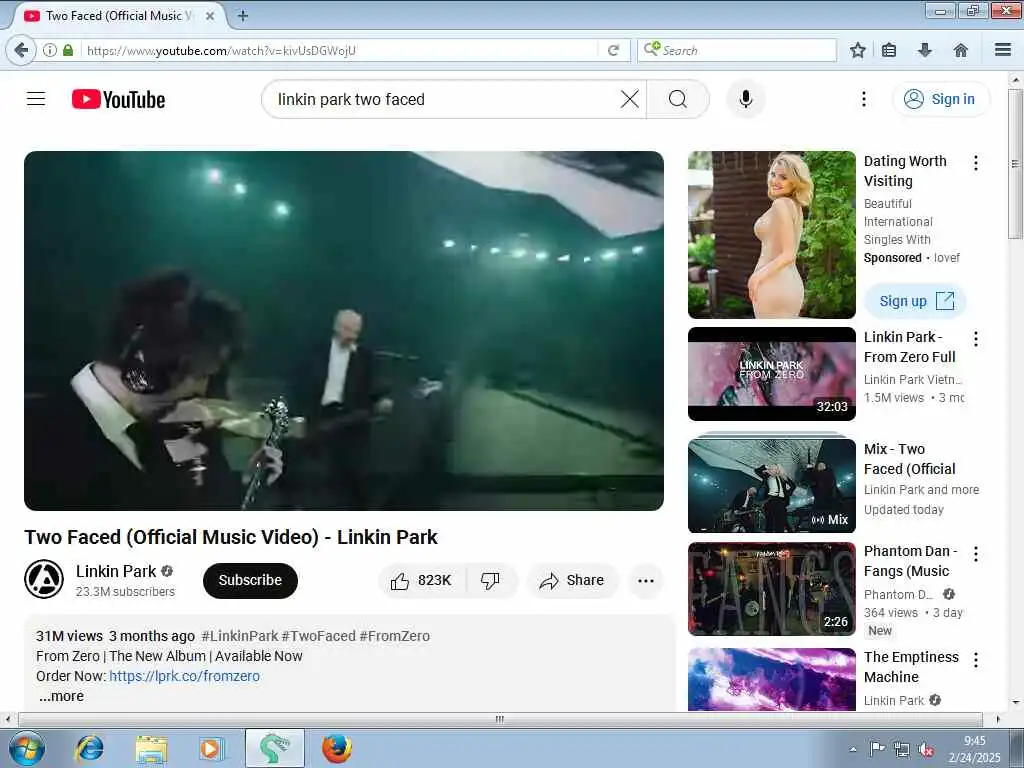Run search with magnifying glass button
This screenshot has width=1024, height=768.
[678, 99]
